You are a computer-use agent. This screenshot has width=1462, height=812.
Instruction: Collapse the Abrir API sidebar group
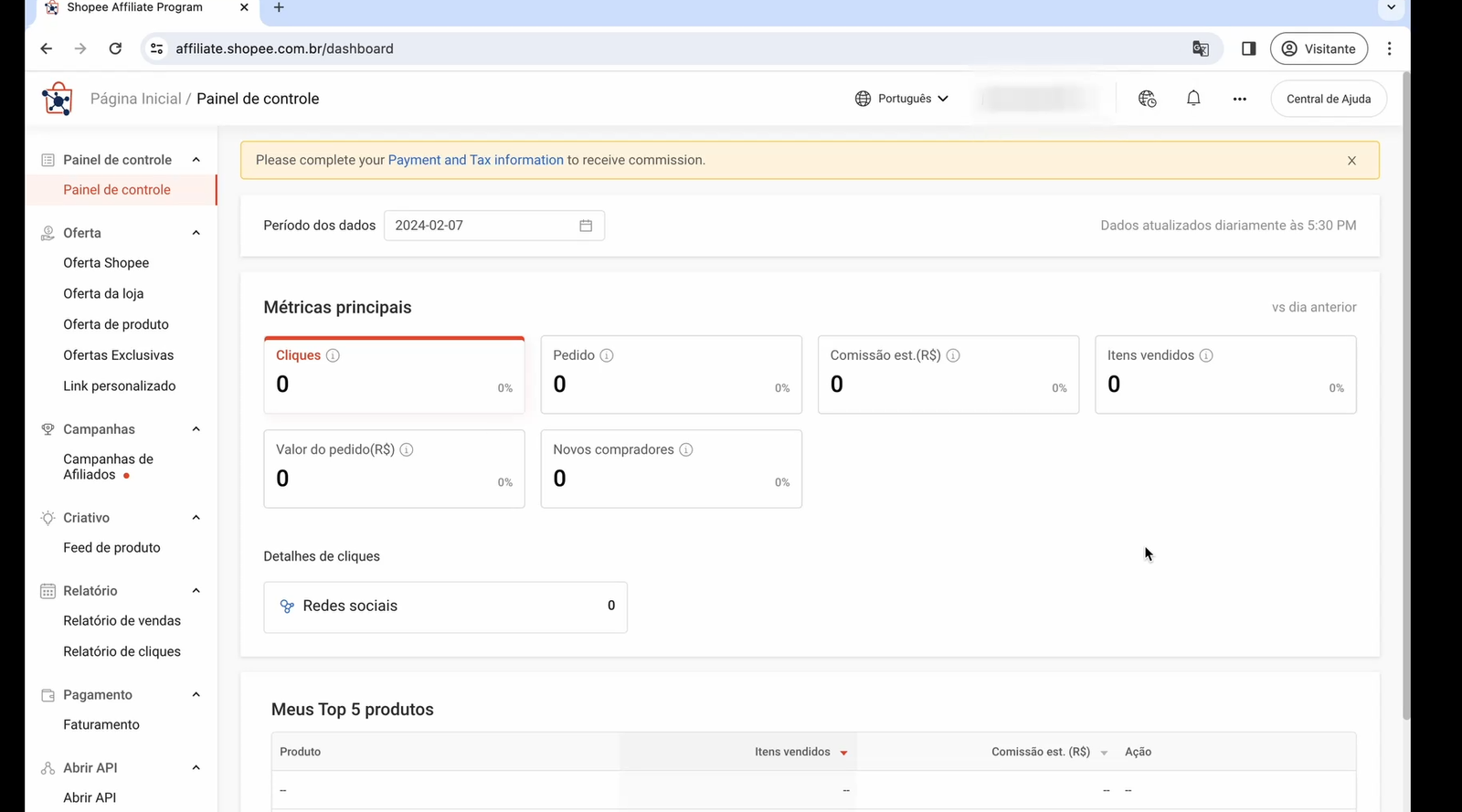[196, 768]
